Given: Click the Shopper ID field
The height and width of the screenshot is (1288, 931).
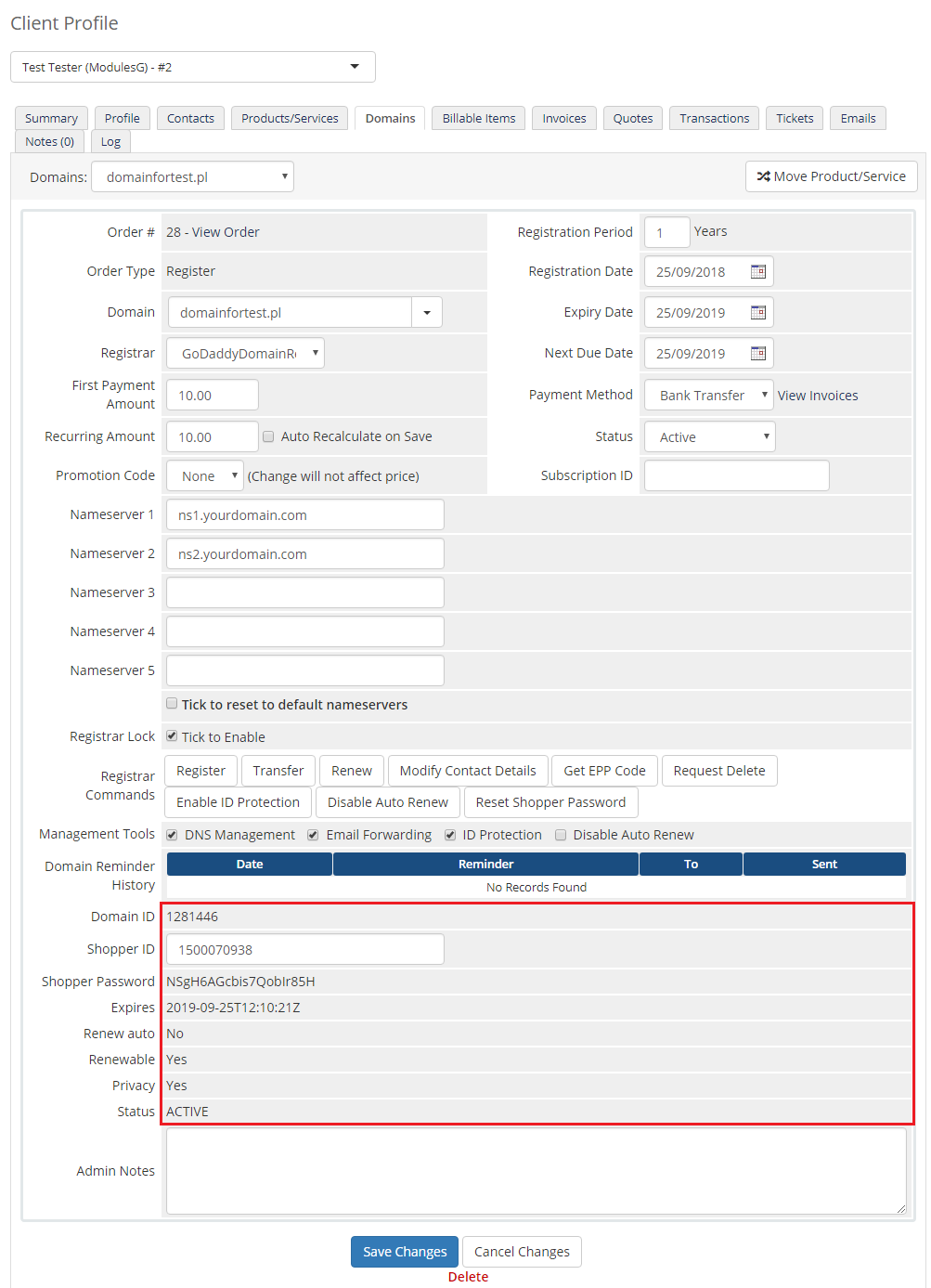Looking at the screenshot, I should [x=305, y=949].
